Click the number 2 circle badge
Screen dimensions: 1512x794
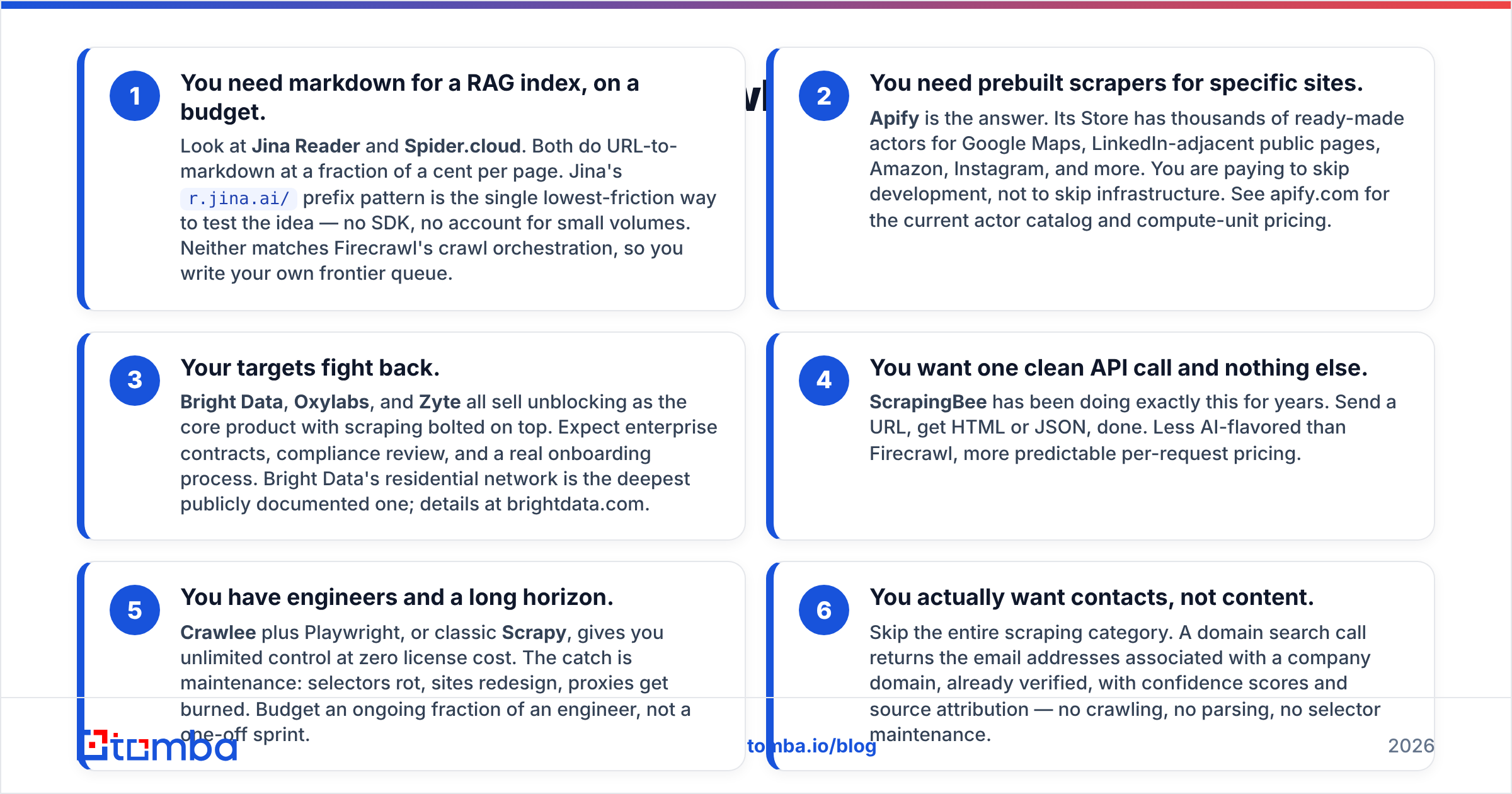824,96
